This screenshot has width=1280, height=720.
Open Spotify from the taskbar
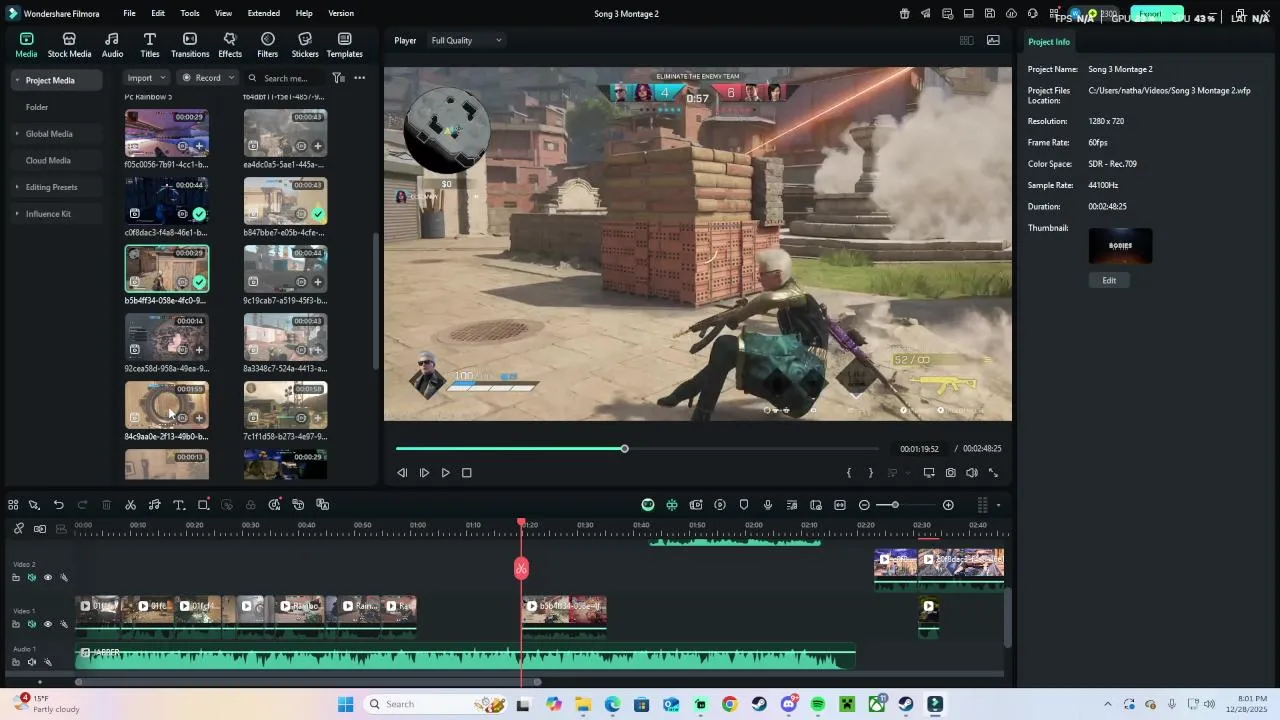[x=818, y=705]
